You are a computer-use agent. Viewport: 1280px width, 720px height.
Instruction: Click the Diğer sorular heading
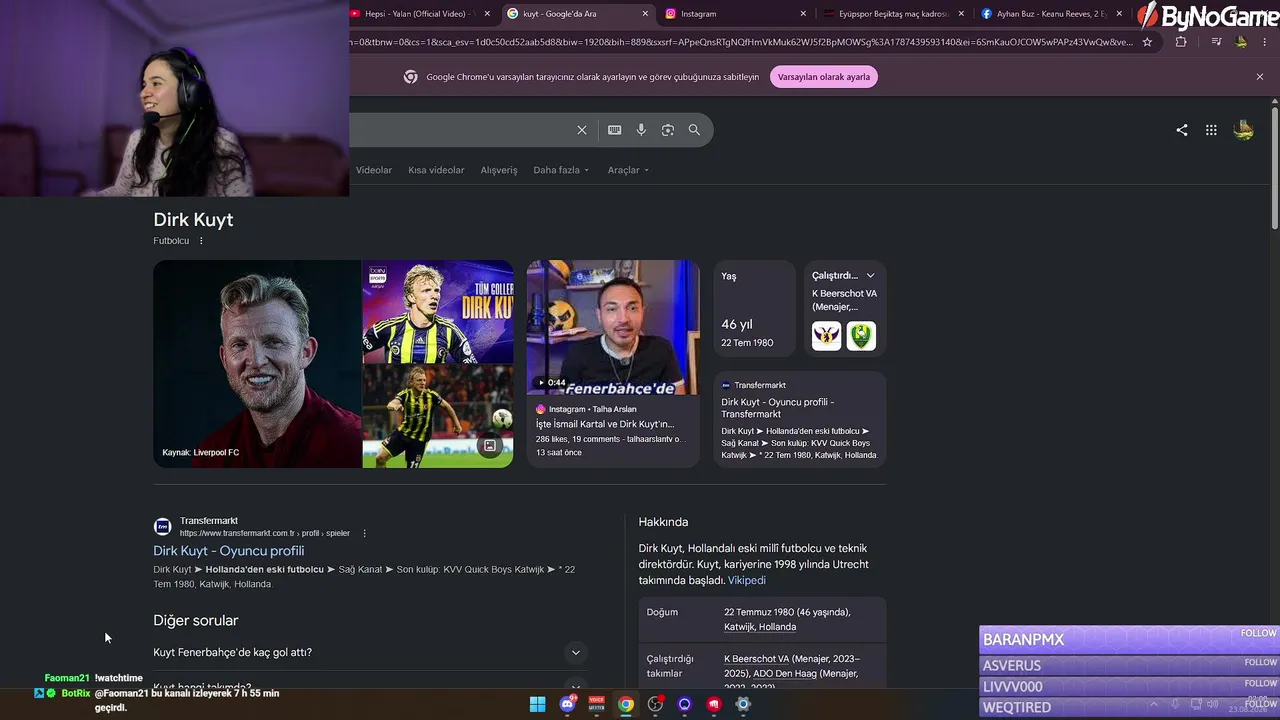click(x=196, y=621)
